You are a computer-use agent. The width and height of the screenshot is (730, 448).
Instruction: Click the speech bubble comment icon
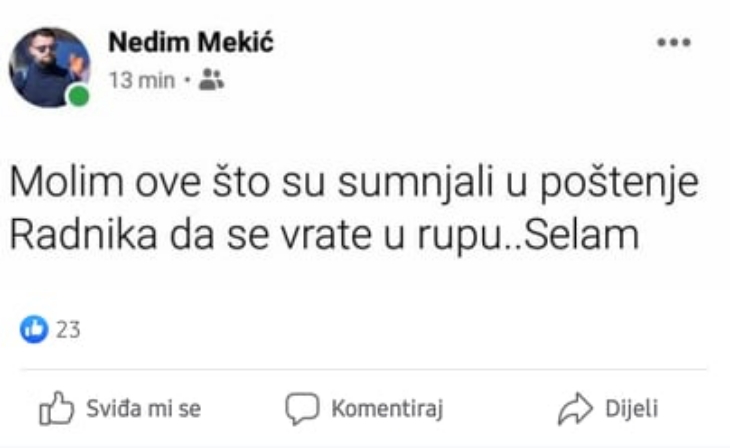[302, 408]
